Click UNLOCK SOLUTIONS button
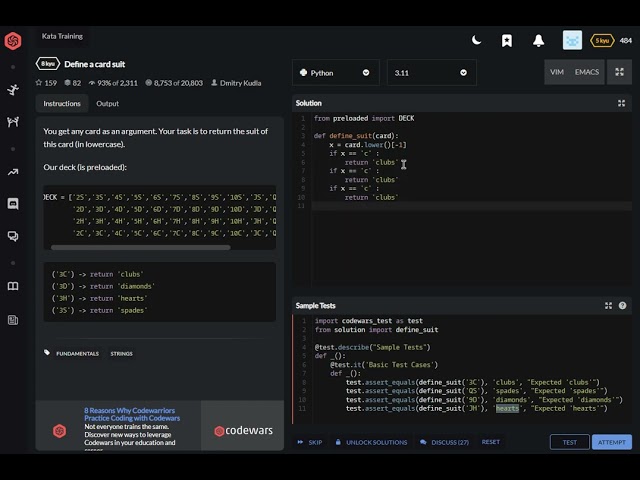640x480 pixels. pos(371,442)
